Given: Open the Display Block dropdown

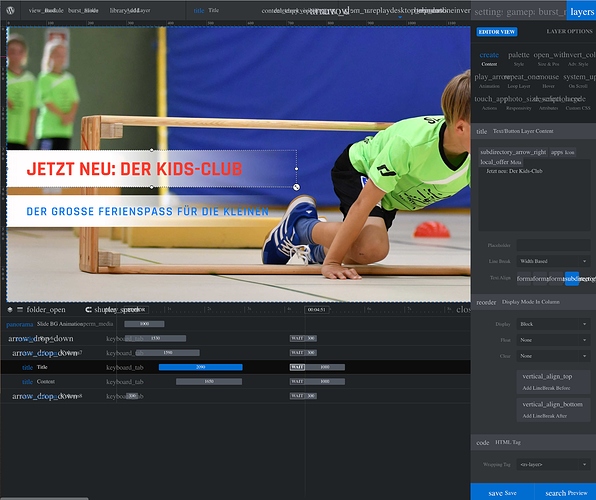Looking at the screenshot, I should point(553,324).
